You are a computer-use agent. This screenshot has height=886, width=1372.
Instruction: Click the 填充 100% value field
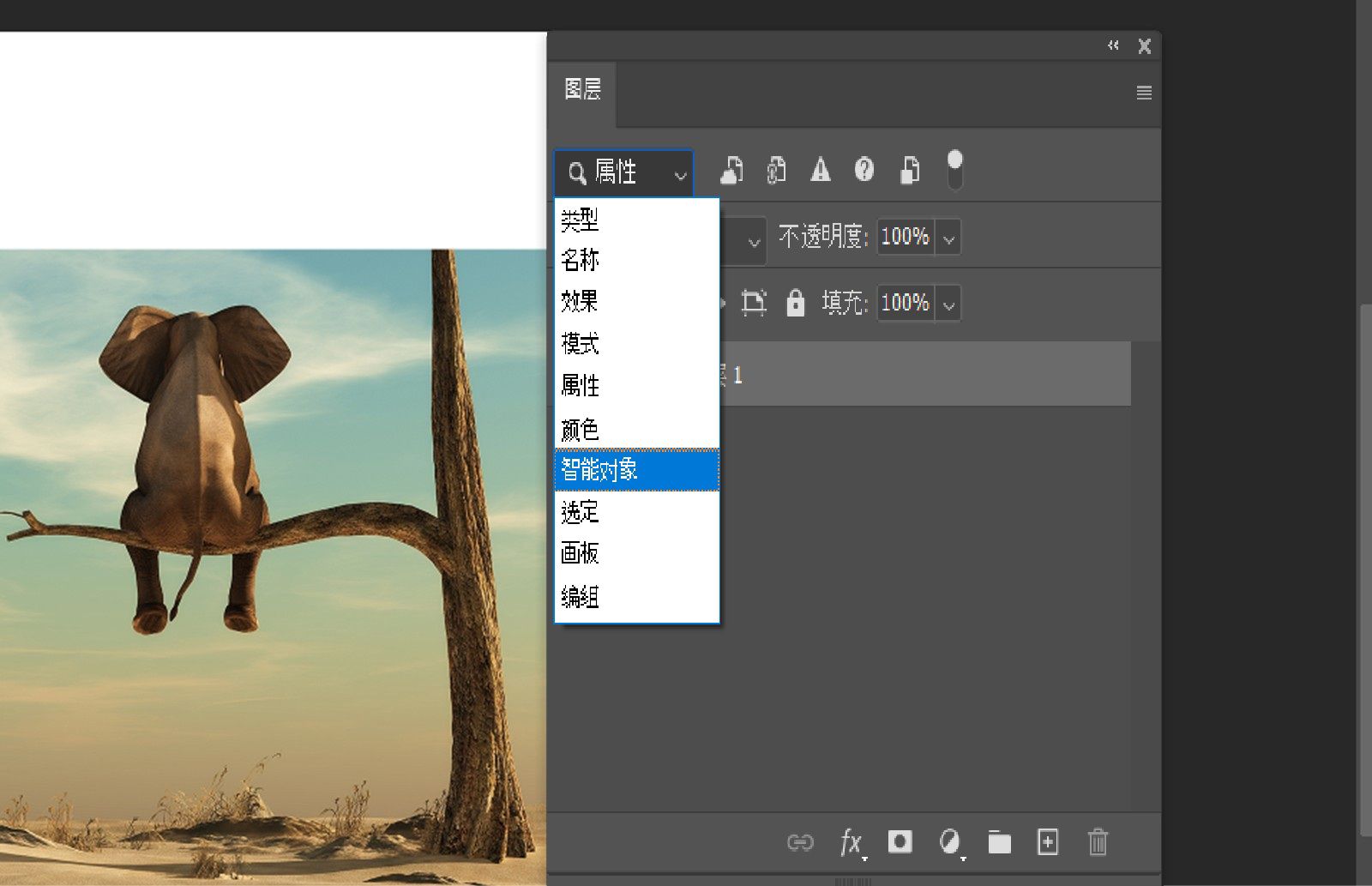tap(906, 304)
